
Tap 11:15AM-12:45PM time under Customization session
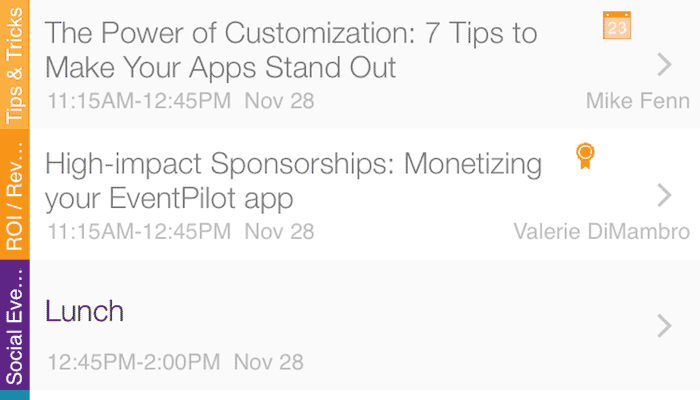tap(139, 101)
